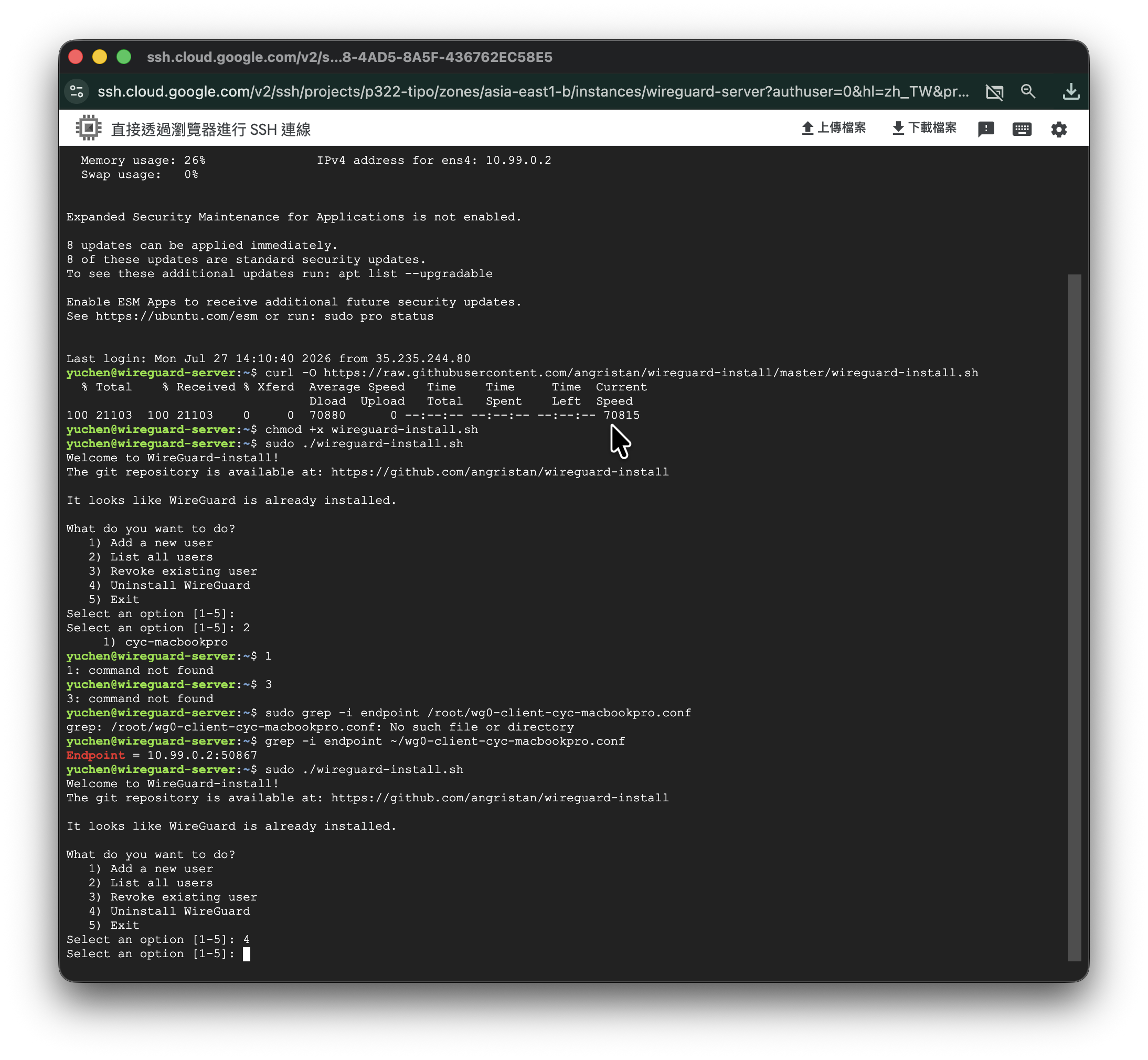Click the window title 'ssh.cloud.google.com/v2/s...' text

click(x=349, y=57)
